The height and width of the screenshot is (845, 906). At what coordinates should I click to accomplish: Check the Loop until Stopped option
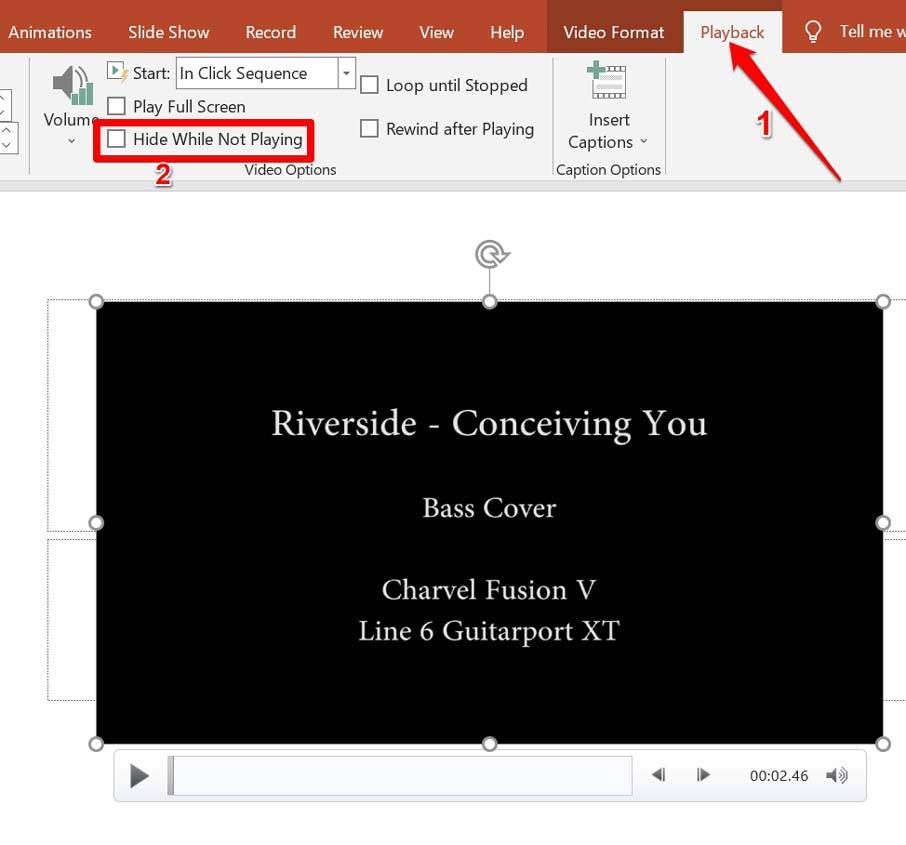tap(369, 85)
